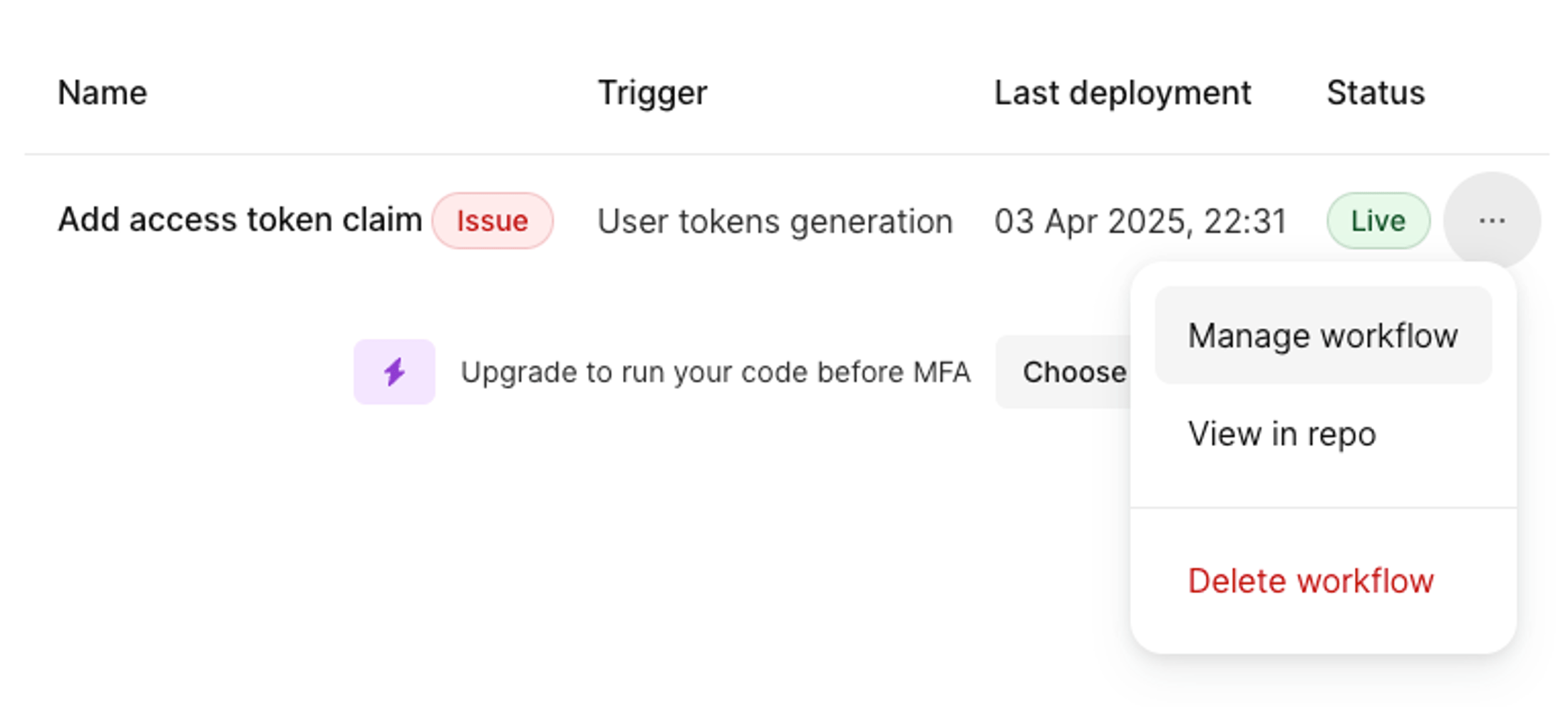Image resolution: width=1568 pixels, height=707 pixels.
Task: Open the three-dot more options button
Action: point(1491,221)
